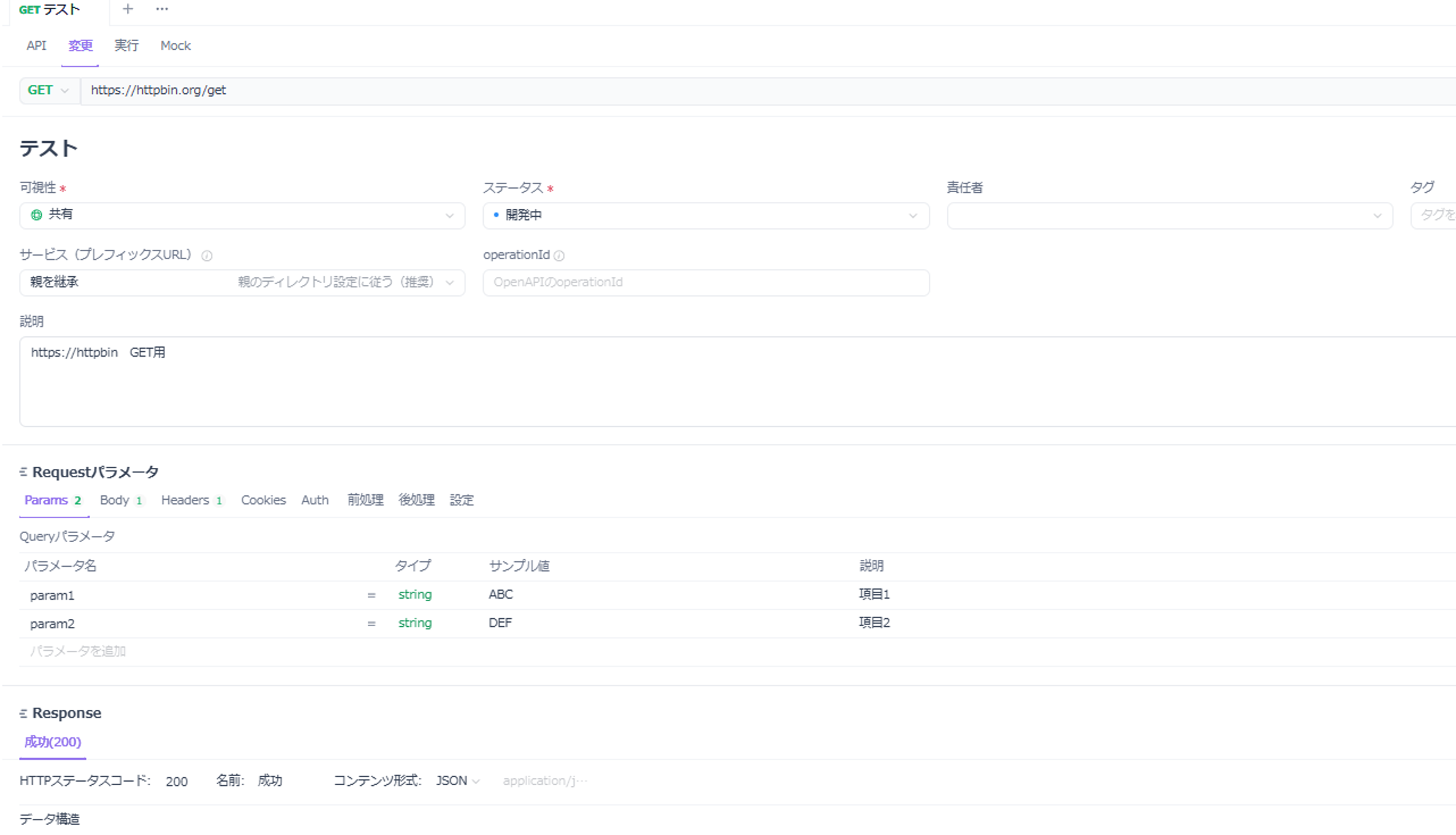Click the plus icon to add new tab
The height and width of the screenshot is (835, 1456).
(x=128, y=9)
